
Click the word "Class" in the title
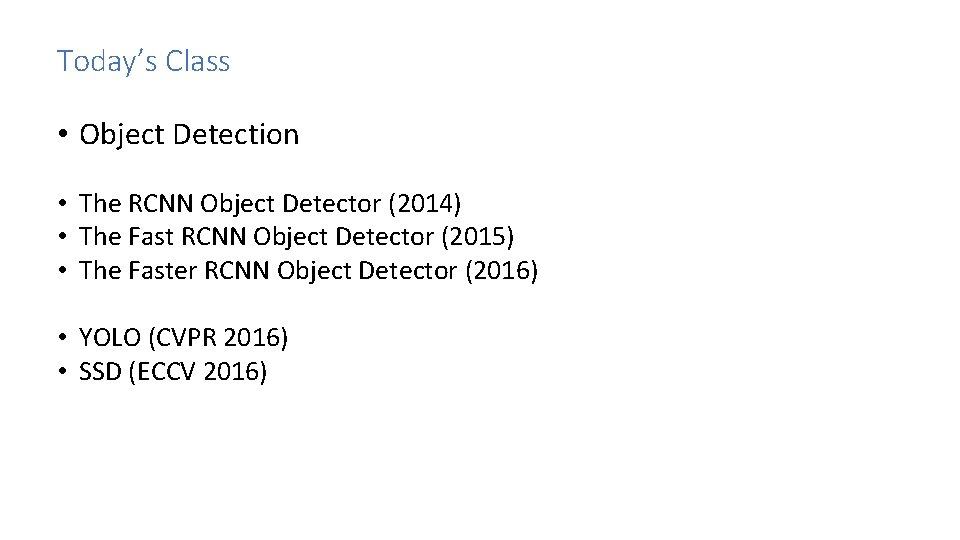pos(198,61)
